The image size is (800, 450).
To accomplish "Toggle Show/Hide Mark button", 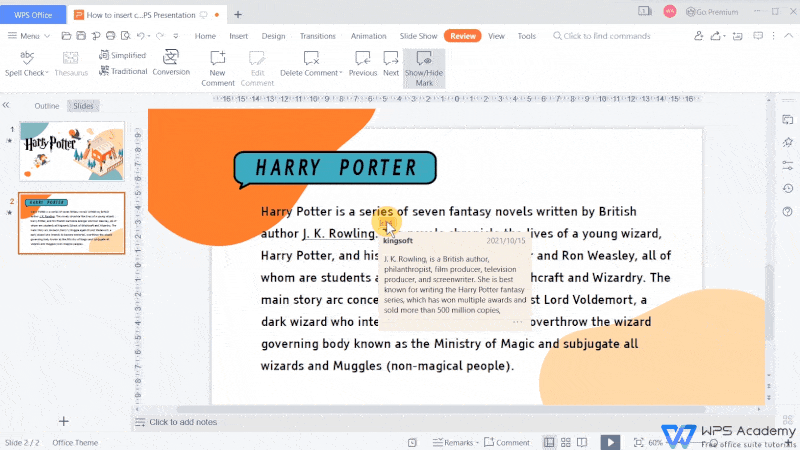I will [424, 68].
